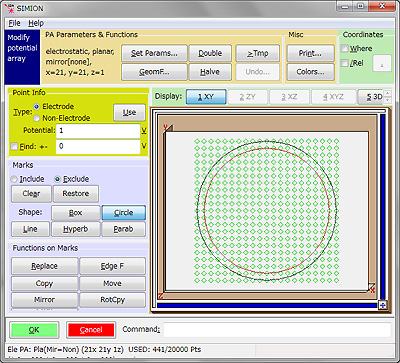Click the 'USED: 441/20000 Pts' status text
Image resolution: width=400 pixels, height=363 pixels.
pyautogui.click(x=165, y=349)
